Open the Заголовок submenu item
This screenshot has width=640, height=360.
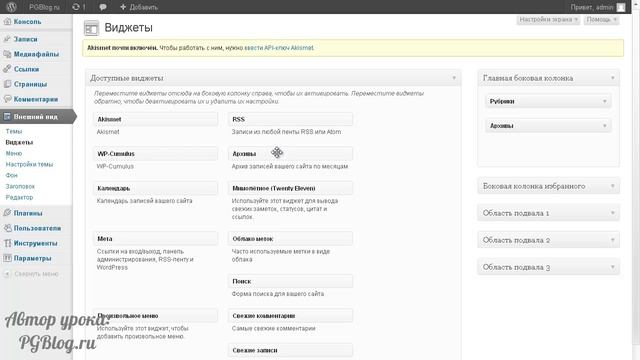[x=20, y=187]
